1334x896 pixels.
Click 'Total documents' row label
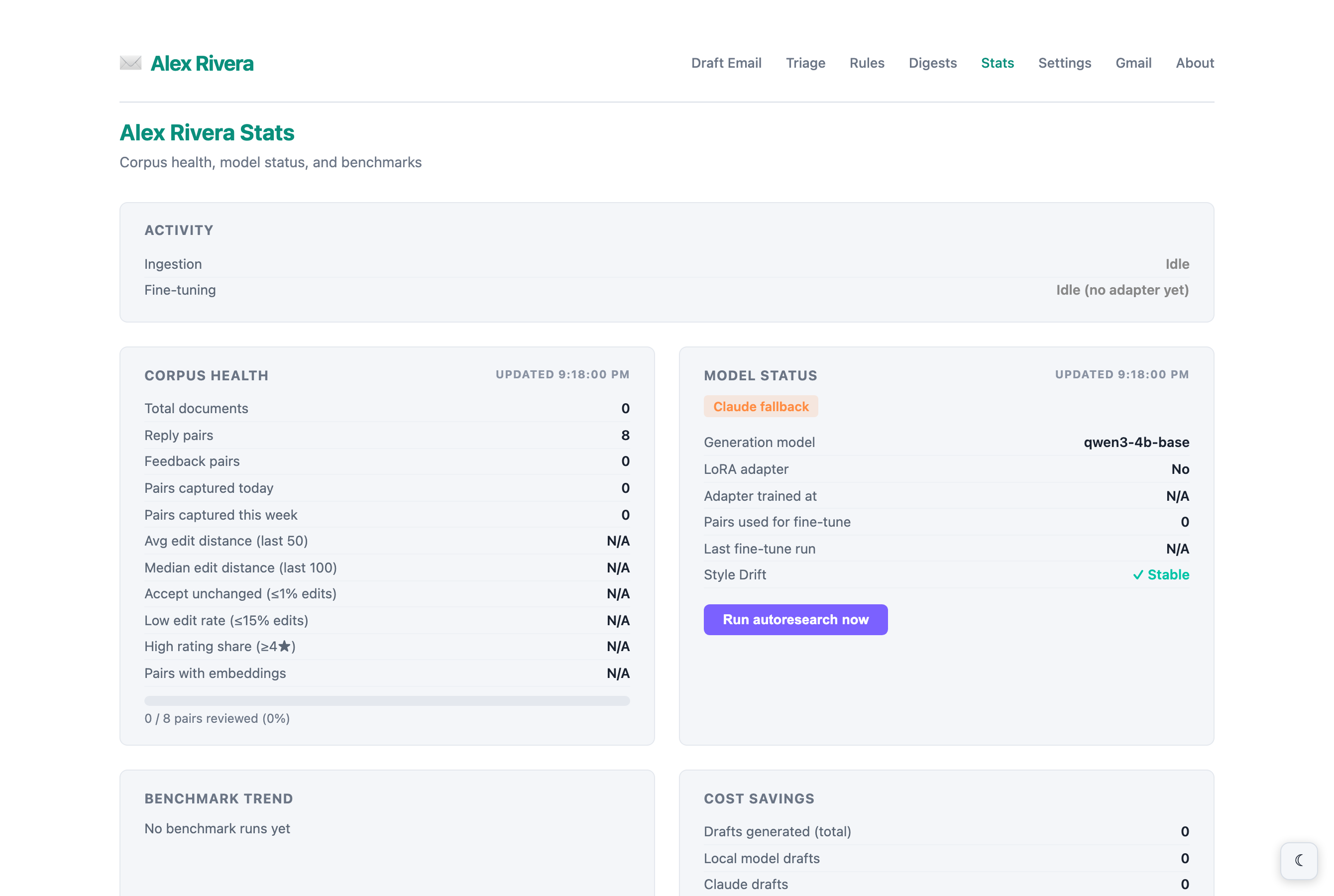196,409
